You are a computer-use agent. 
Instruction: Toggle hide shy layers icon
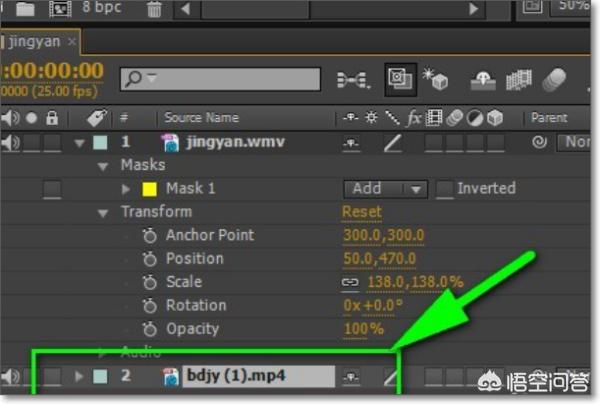click(x=483, y=80)
